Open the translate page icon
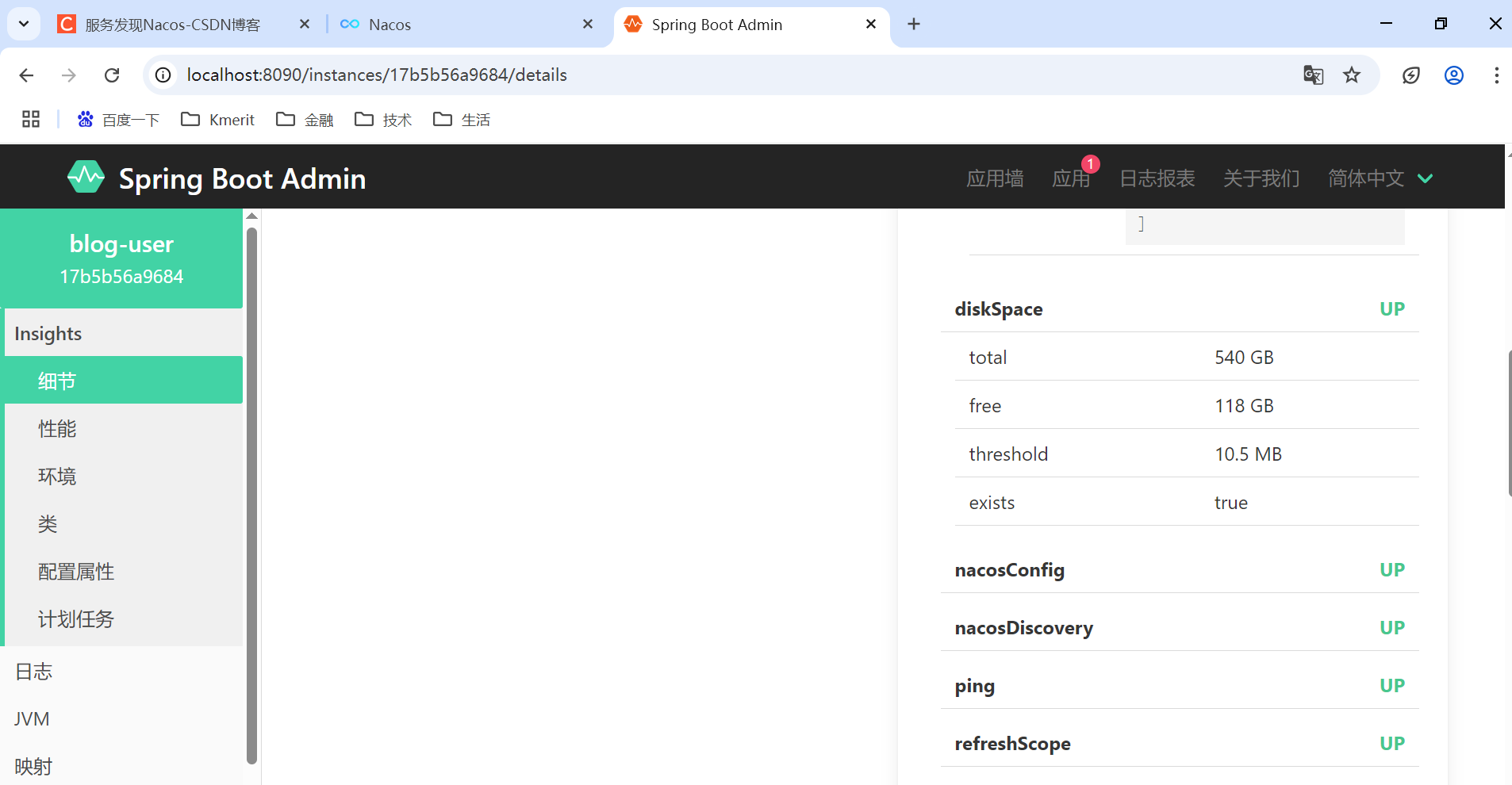Viewport: 1512px width, 785px height. (1313, 75)
